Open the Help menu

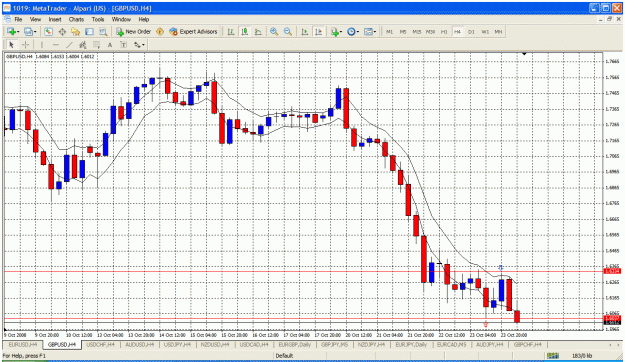click(x=143, y=19)
